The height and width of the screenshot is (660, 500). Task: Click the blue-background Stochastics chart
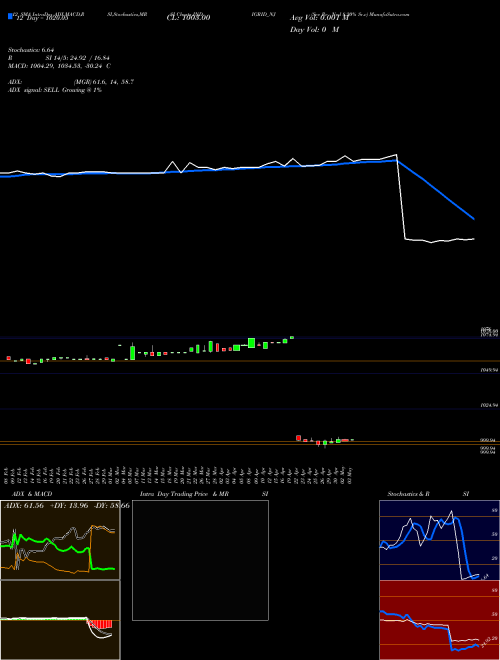pos(439,540)
